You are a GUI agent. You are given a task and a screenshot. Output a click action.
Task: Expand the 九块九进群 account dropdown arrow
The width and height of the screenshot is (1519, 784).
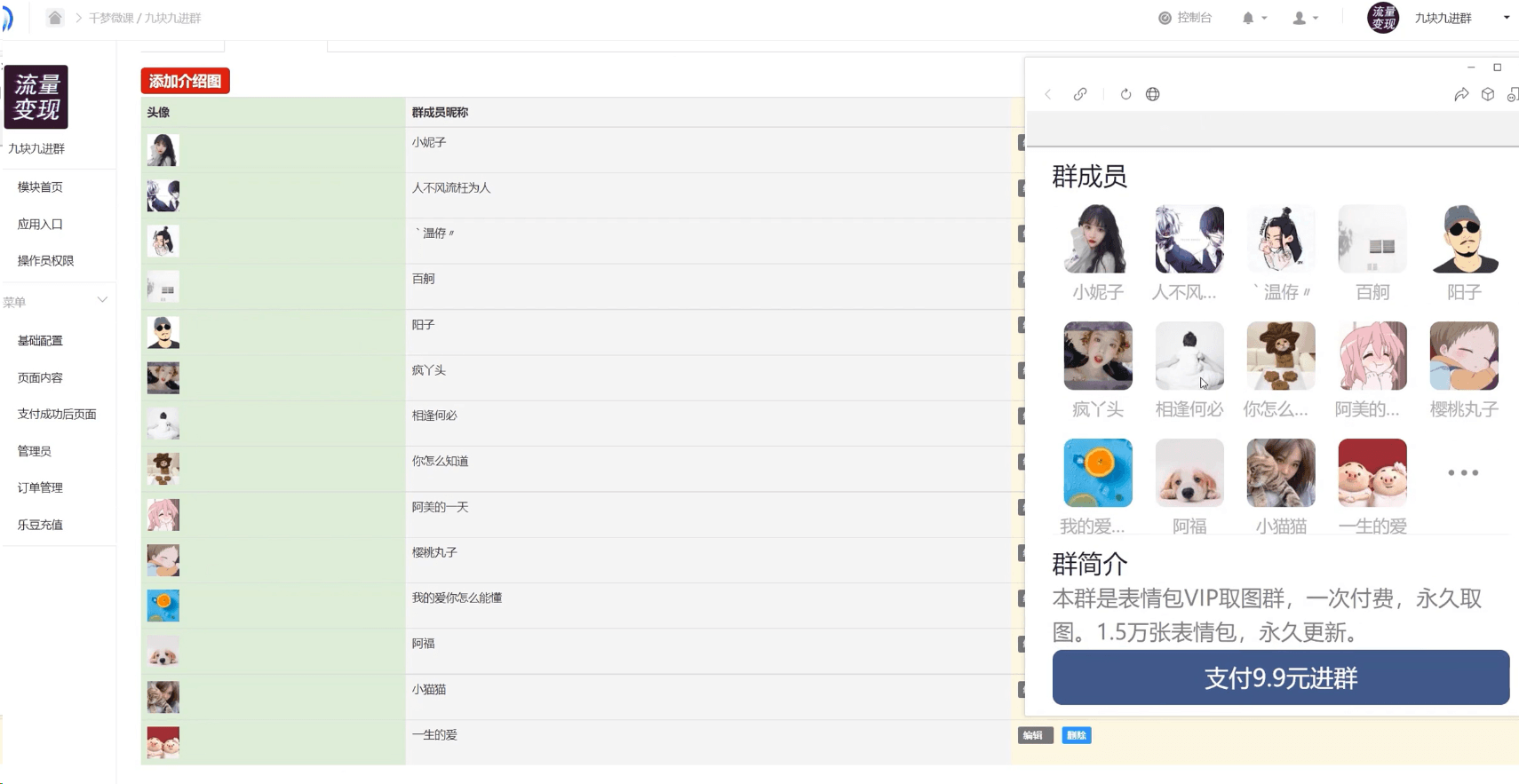tap(1507, 18)
